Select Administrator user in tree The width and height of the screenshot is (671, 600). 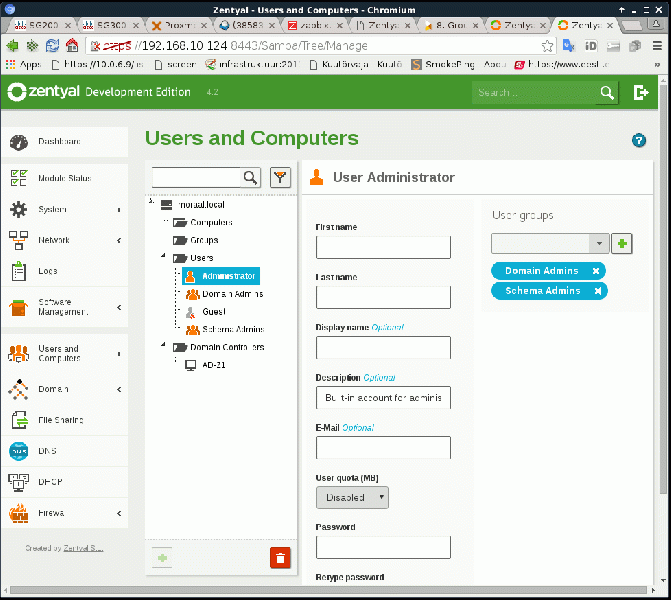[221, 276]
